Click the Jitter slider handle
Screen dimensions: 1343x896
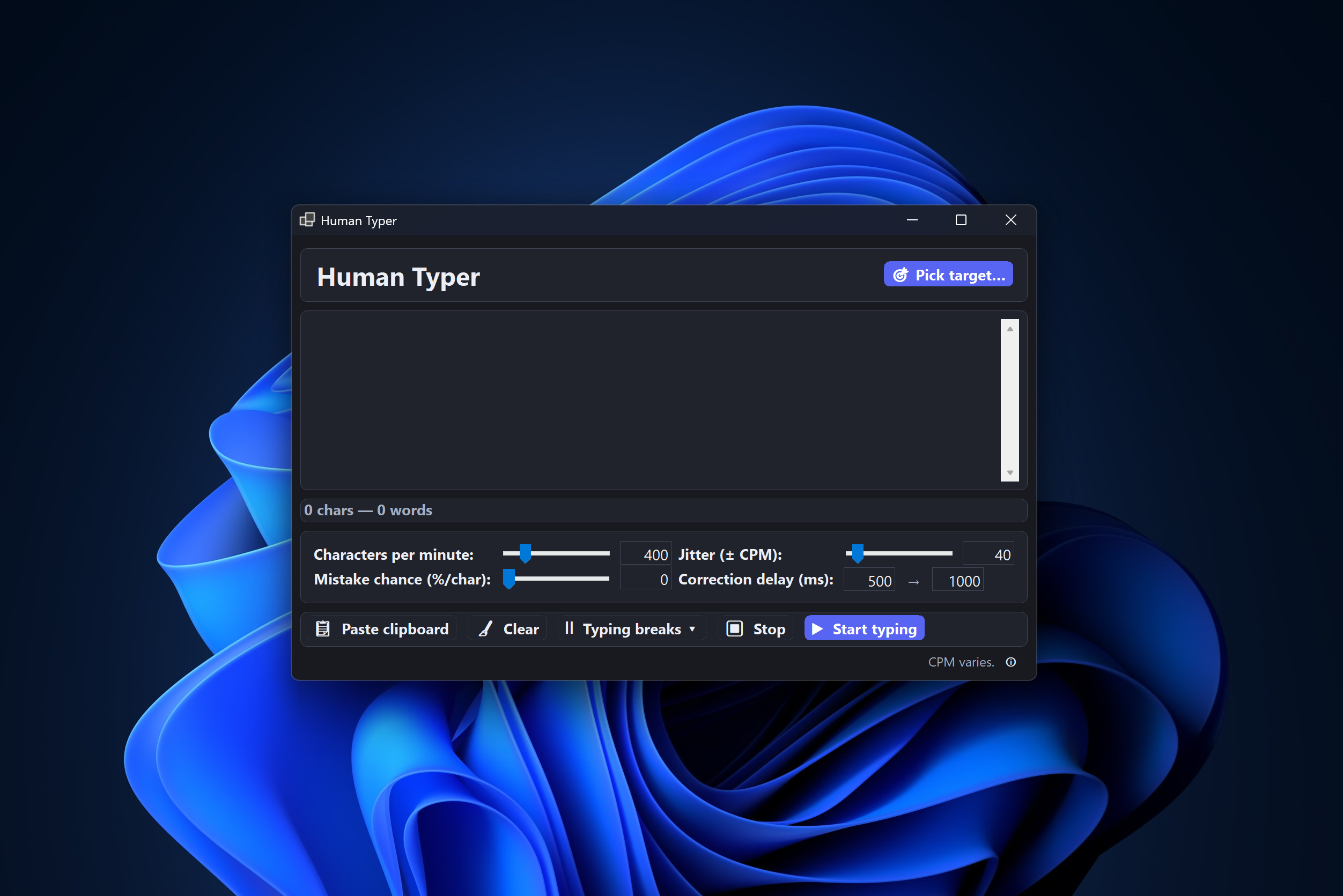[857, 553]
